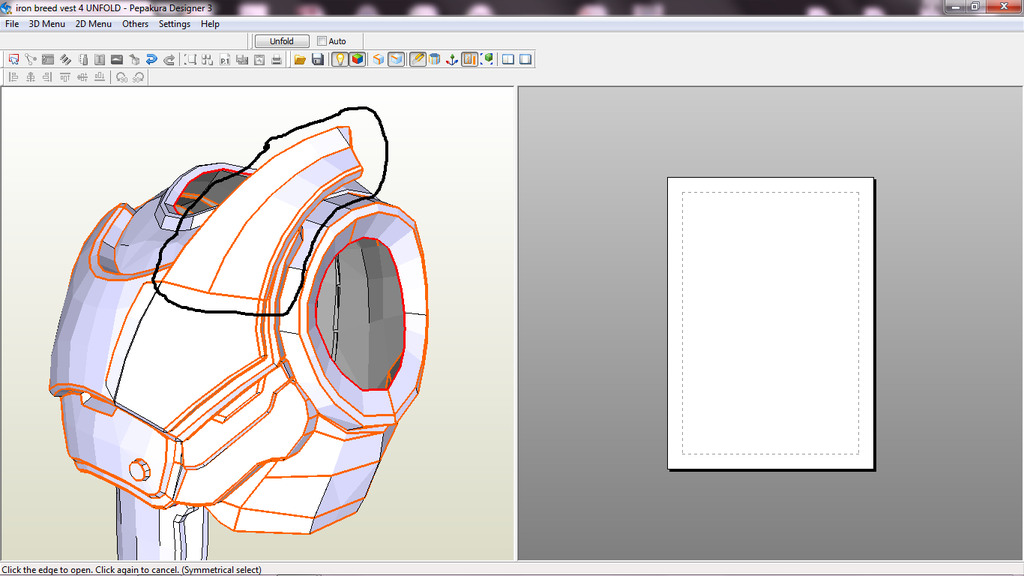
Task: Click the corner-bracket rectangle toolbar icon
Action: click(190, 59)
